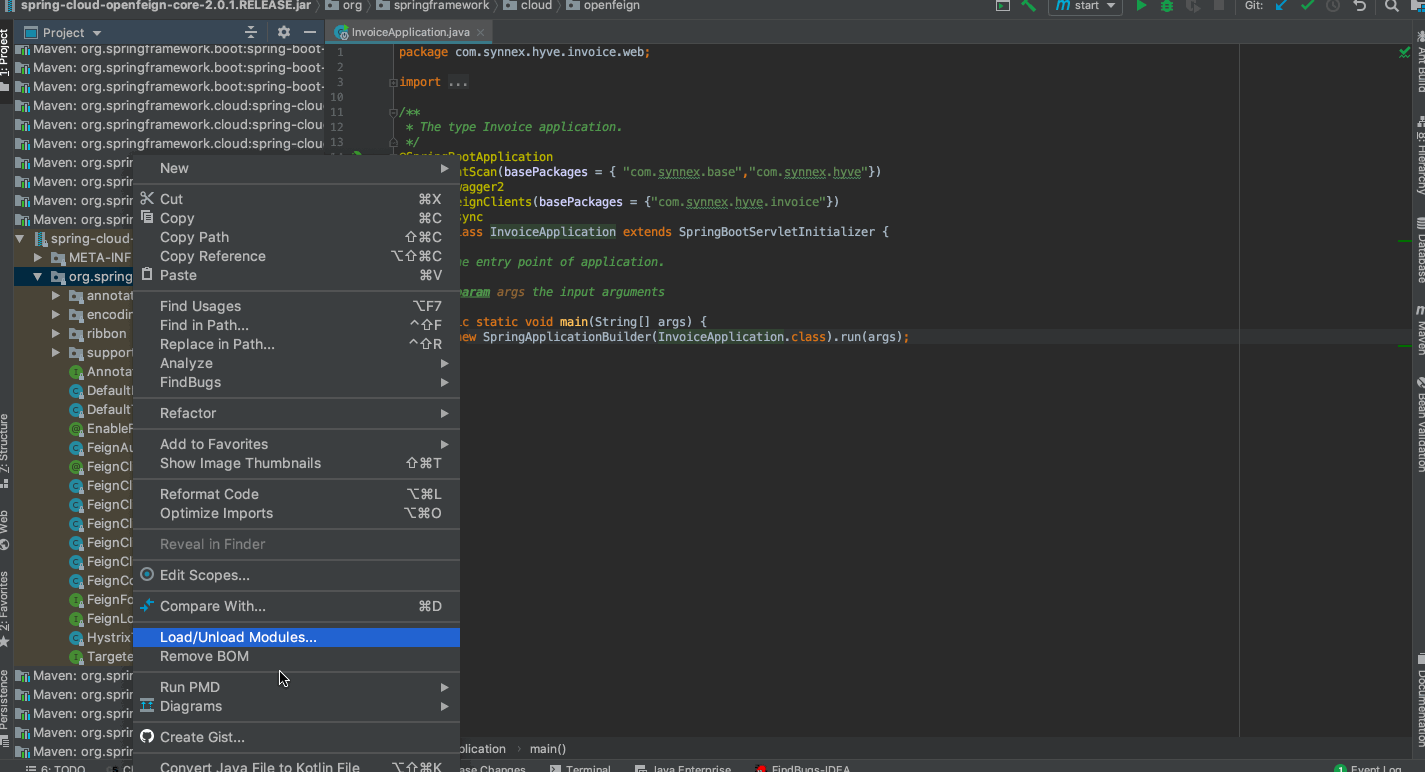Click the Cut scissors icon in the context menu
1425x772 pixels.
click(147, 199)
